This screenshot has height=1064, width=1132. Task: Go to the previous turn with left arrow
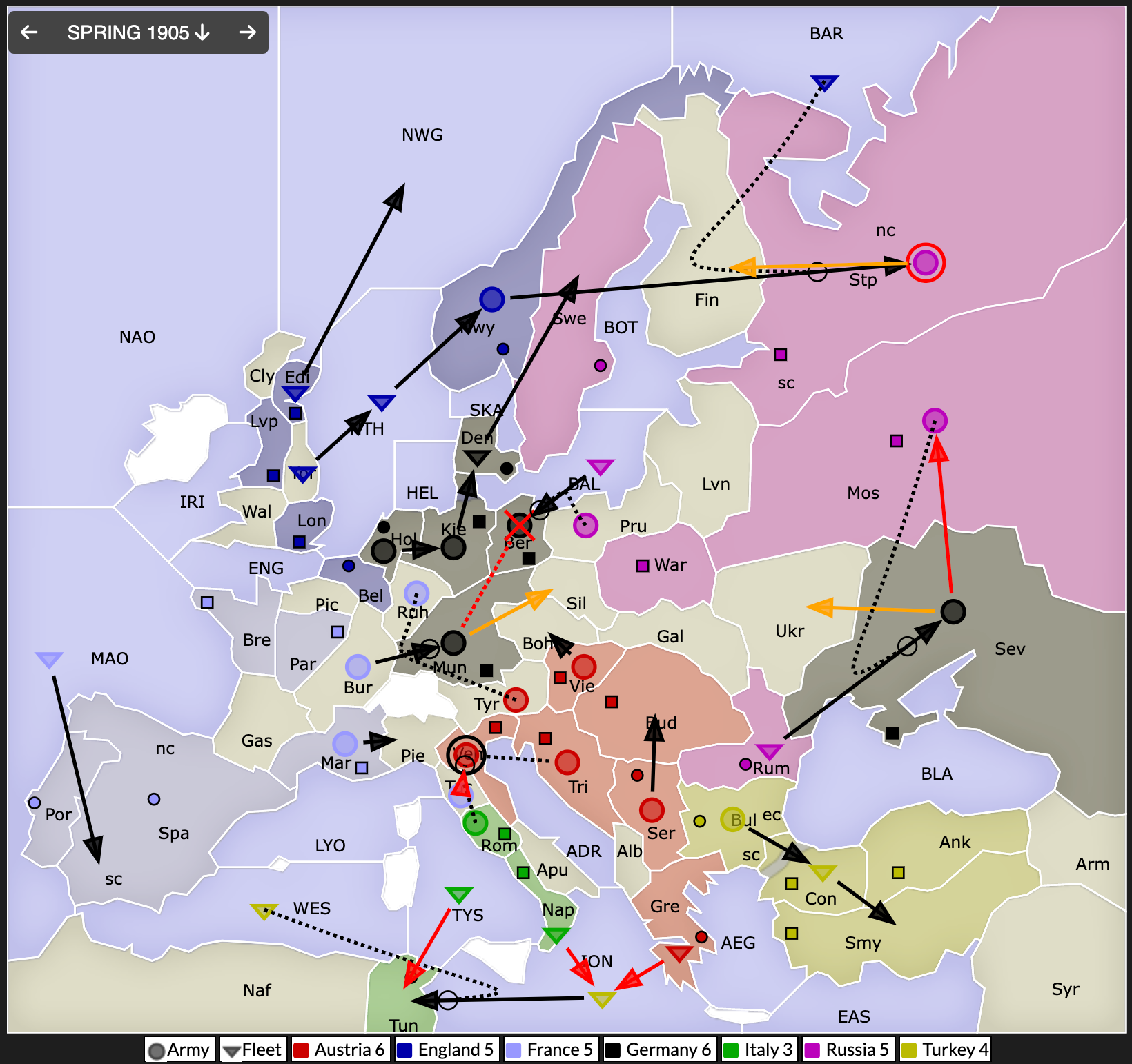point(29,32)
